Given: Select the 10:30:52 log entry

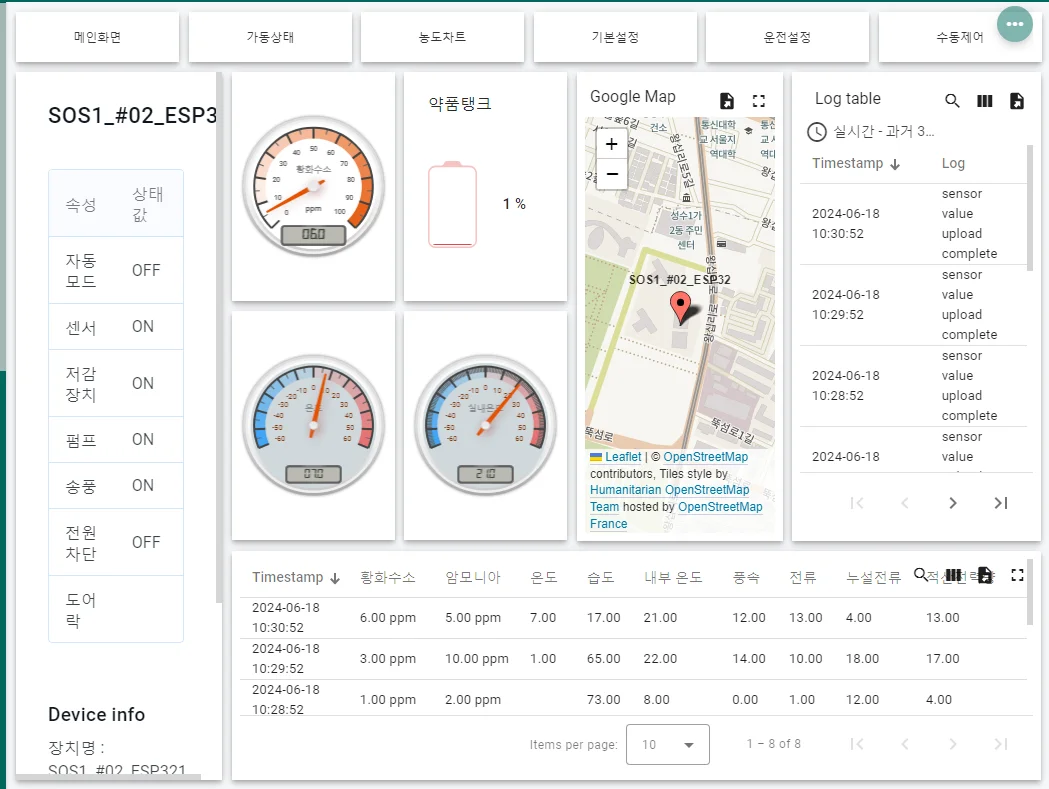Looking at the screenshot, I should (913, 224).
